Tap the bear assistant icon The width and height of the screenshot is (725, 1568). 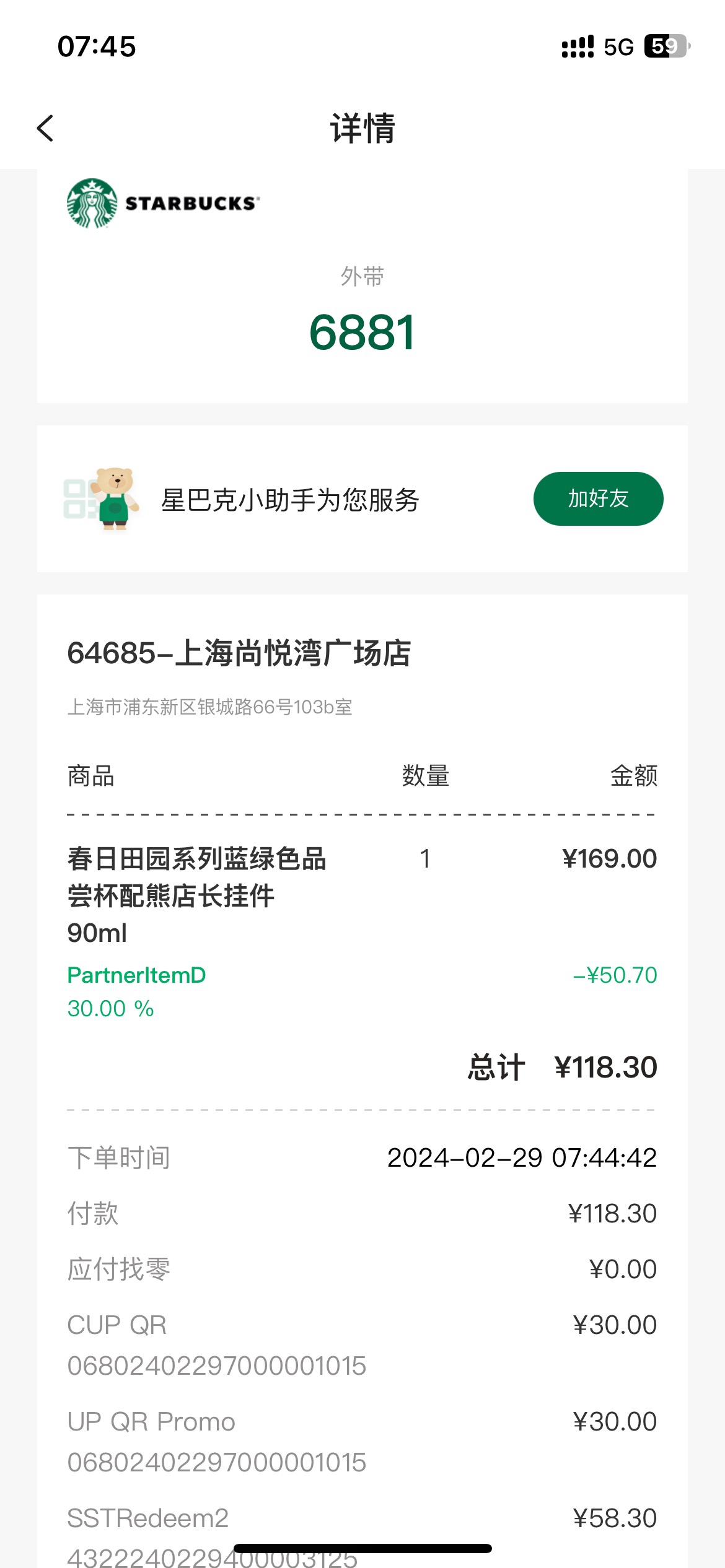coord(115,499)
